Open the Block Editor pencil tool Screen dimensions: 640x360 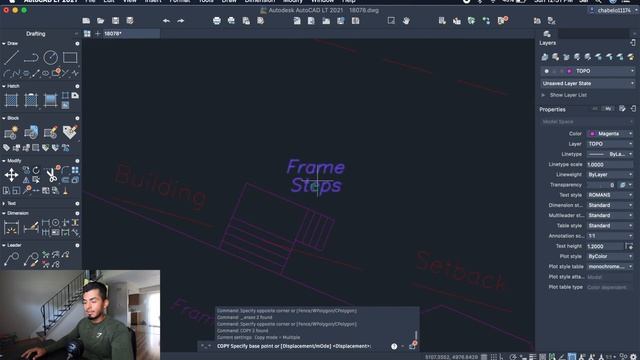click(51, 133)
